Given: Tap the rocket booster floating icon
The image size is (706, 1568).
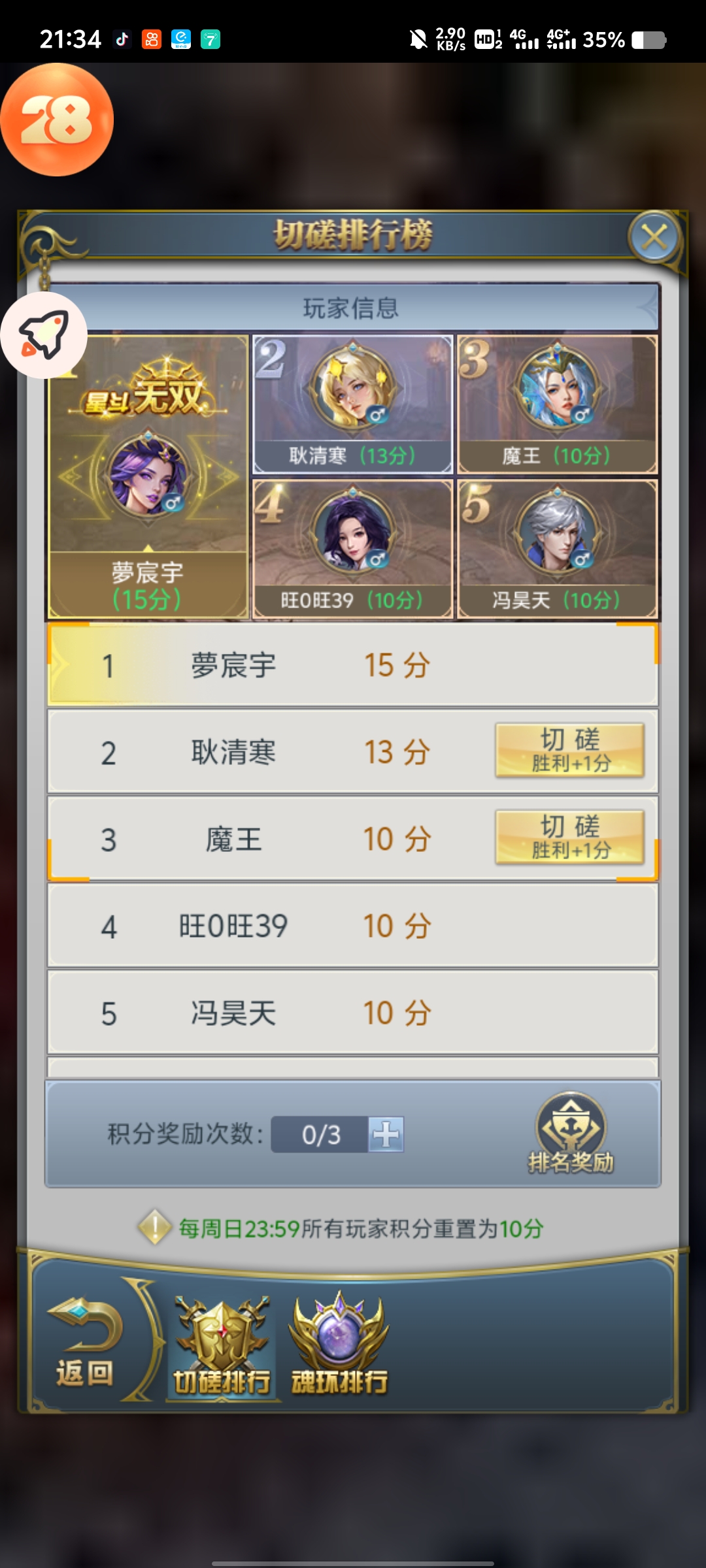Looking at the screenshot, I should 44,335.
